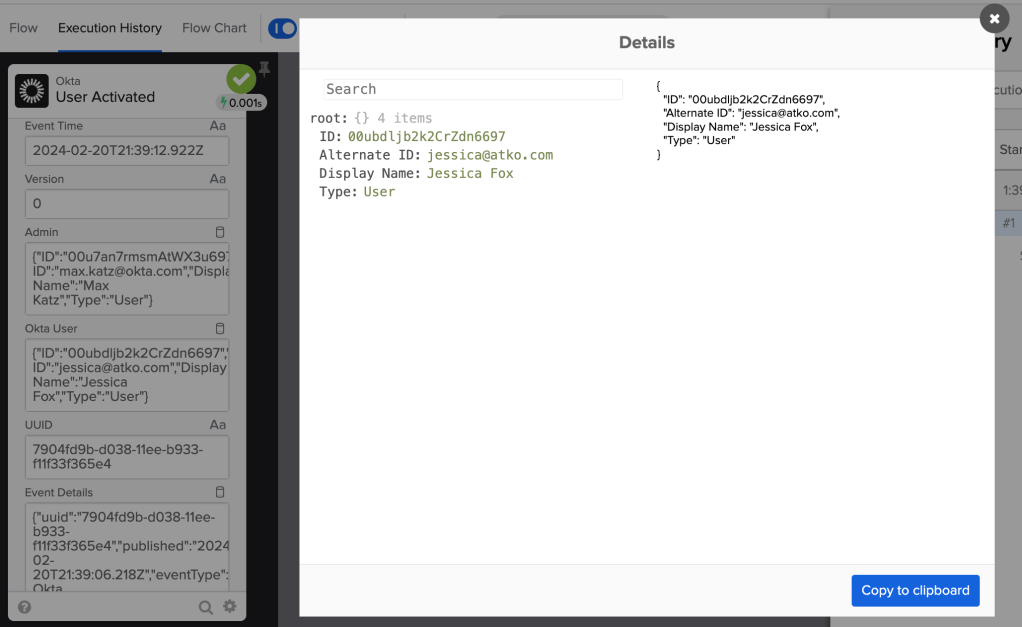Click the Event Details object type icon
Screen dimensions: 1022x627
coord(221,492)
